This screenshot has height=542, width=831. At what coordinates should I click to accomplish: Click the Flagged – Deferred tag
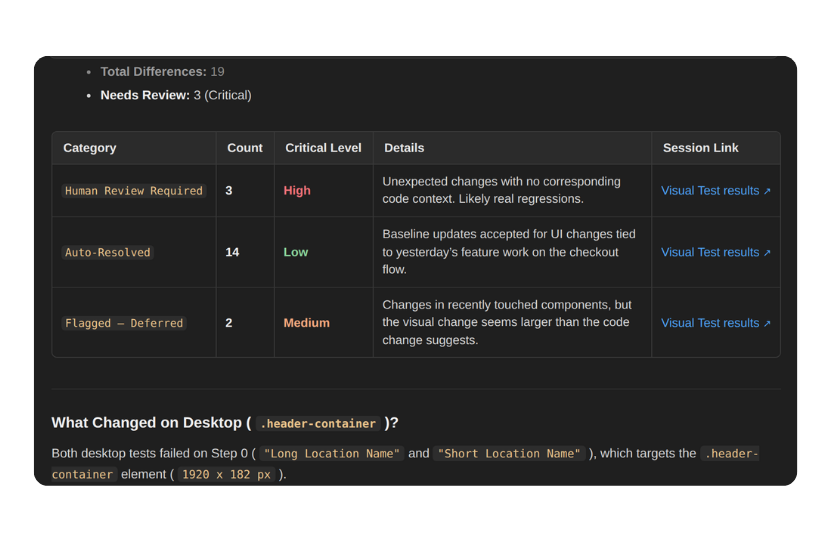(x=124, y=323)
